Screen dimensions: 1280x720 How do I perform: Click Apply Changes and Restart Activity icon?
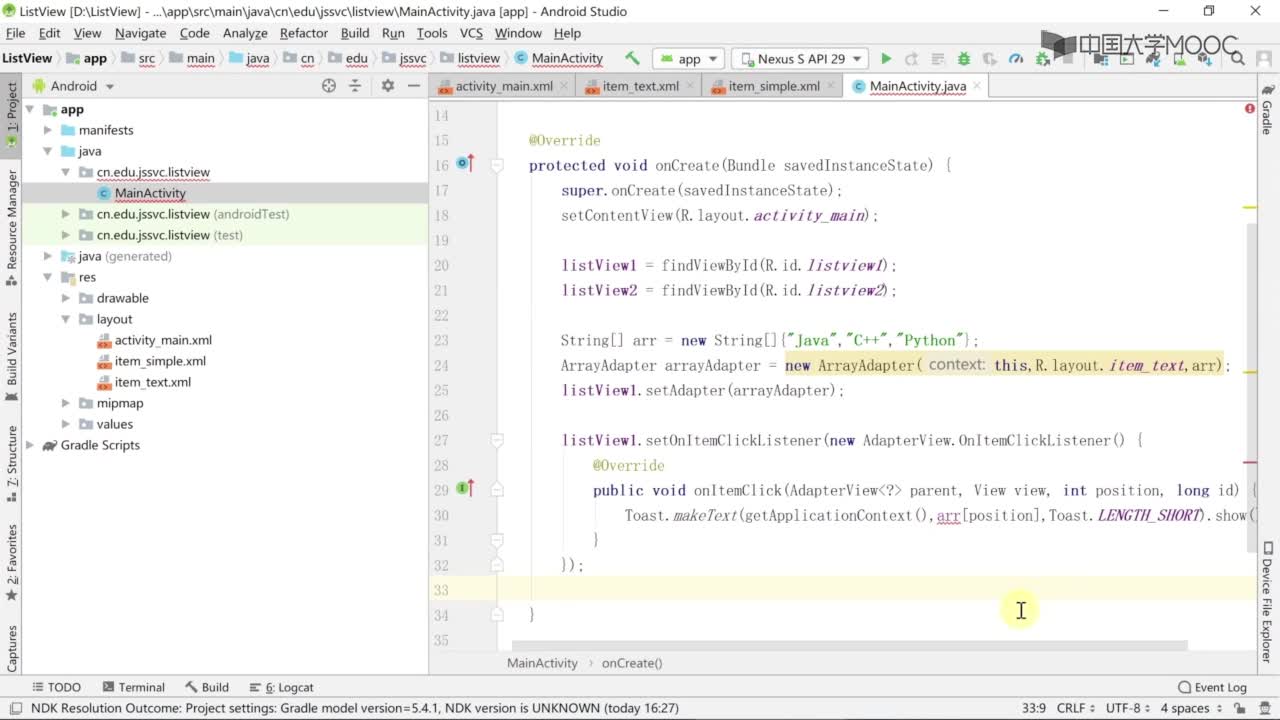[911, 59]
